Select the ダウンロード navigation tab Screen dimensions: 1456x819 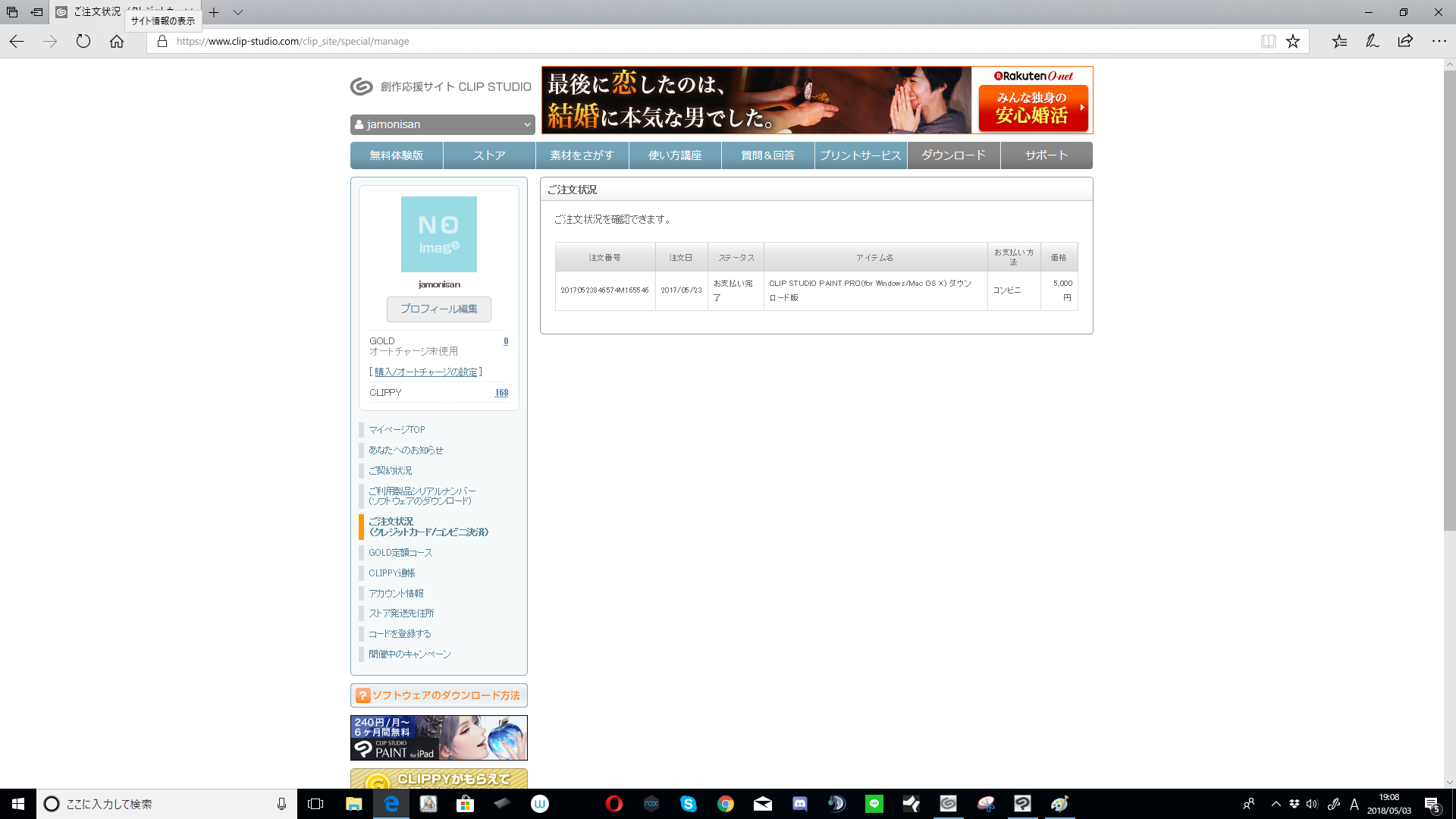coord(953,155)
